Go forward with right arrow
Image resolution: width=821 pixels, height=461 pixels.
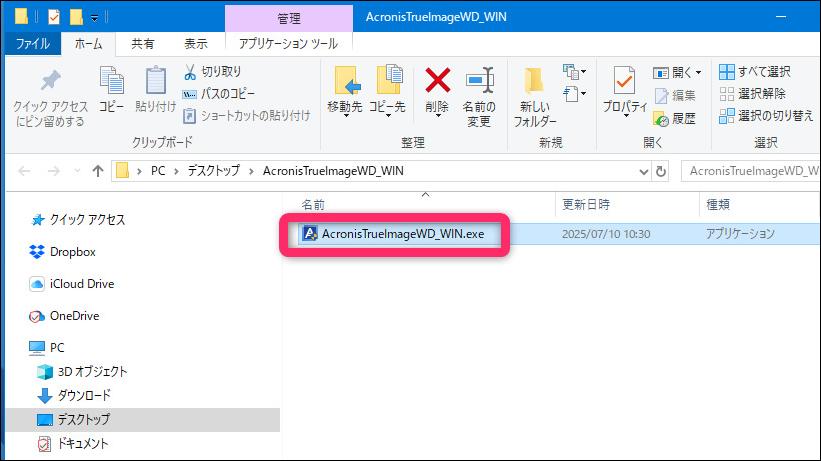tap(53, 171)
